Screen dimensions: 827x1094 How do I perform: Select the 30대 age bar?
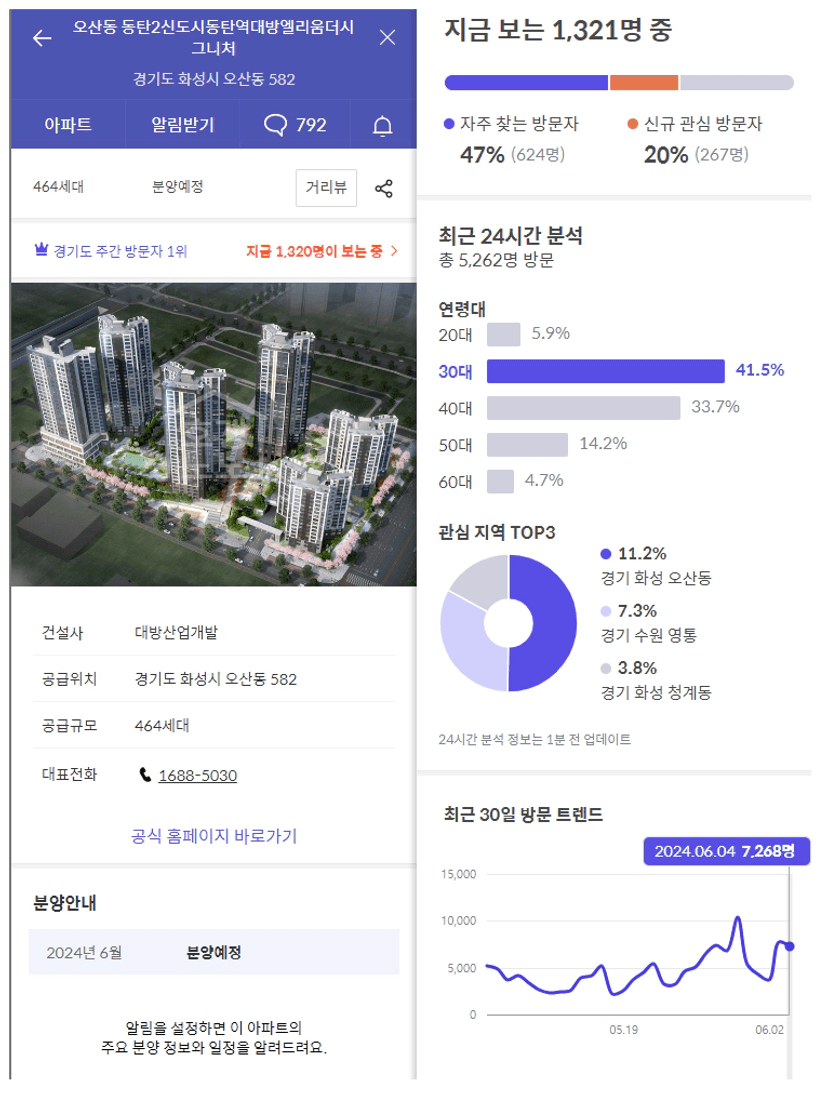(606, 371)
